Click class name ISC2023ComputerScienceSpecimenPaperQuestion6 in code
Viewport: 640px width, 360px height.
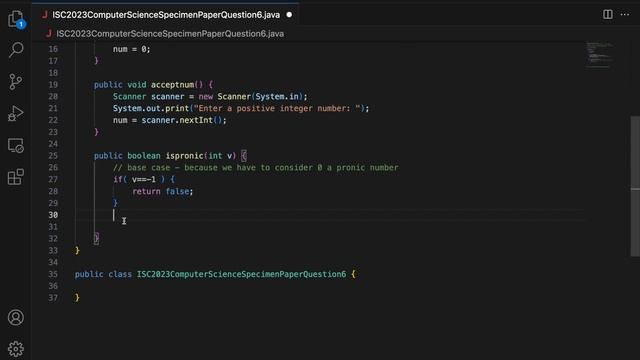[x=241, y=274]
